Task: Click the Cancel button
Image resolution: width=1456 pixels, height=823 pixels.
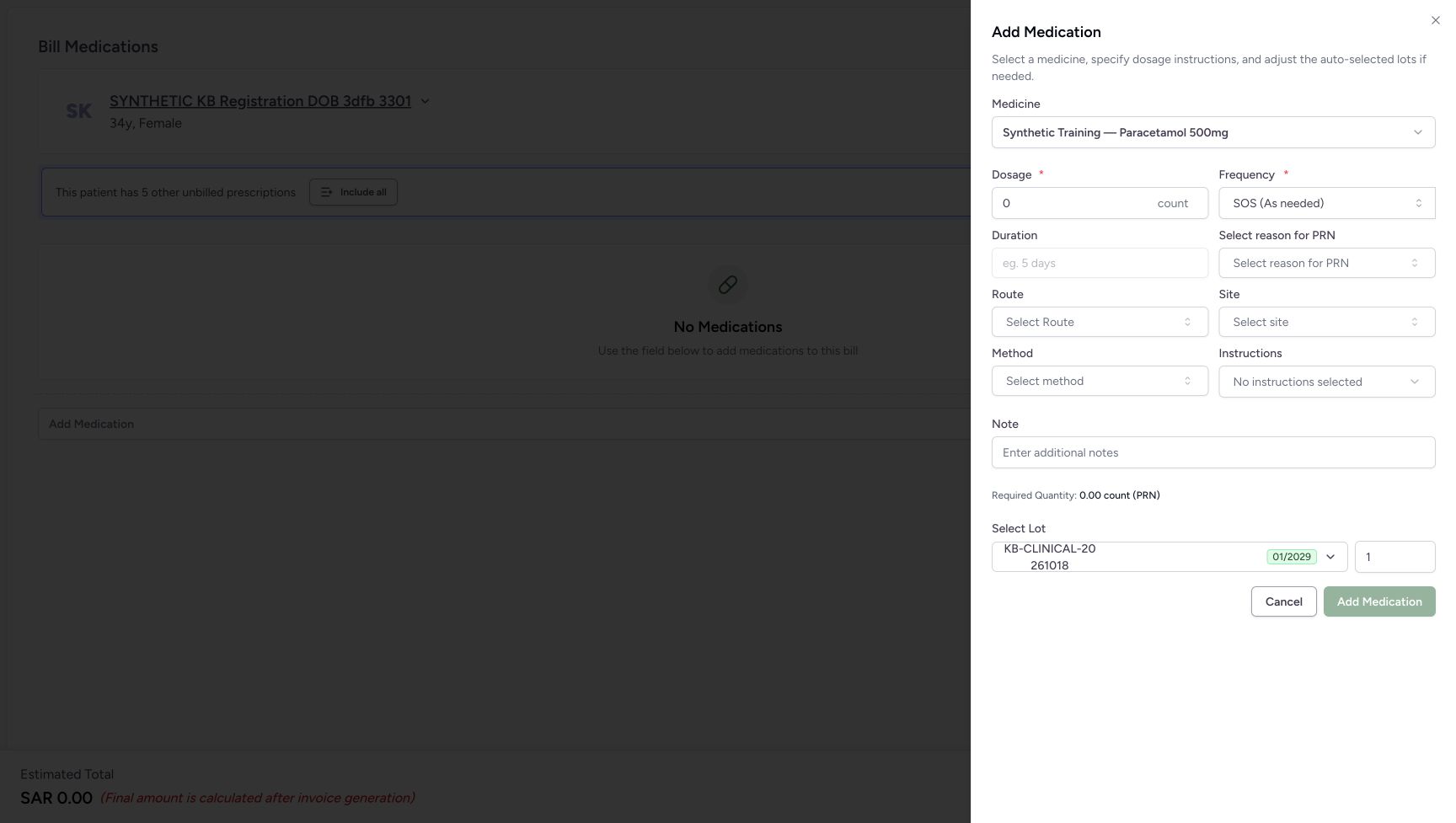Action: click(1283, 601)
